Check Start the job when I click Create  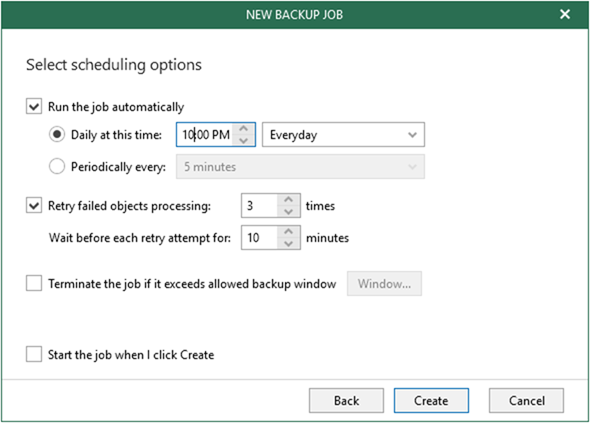(34, 354)
